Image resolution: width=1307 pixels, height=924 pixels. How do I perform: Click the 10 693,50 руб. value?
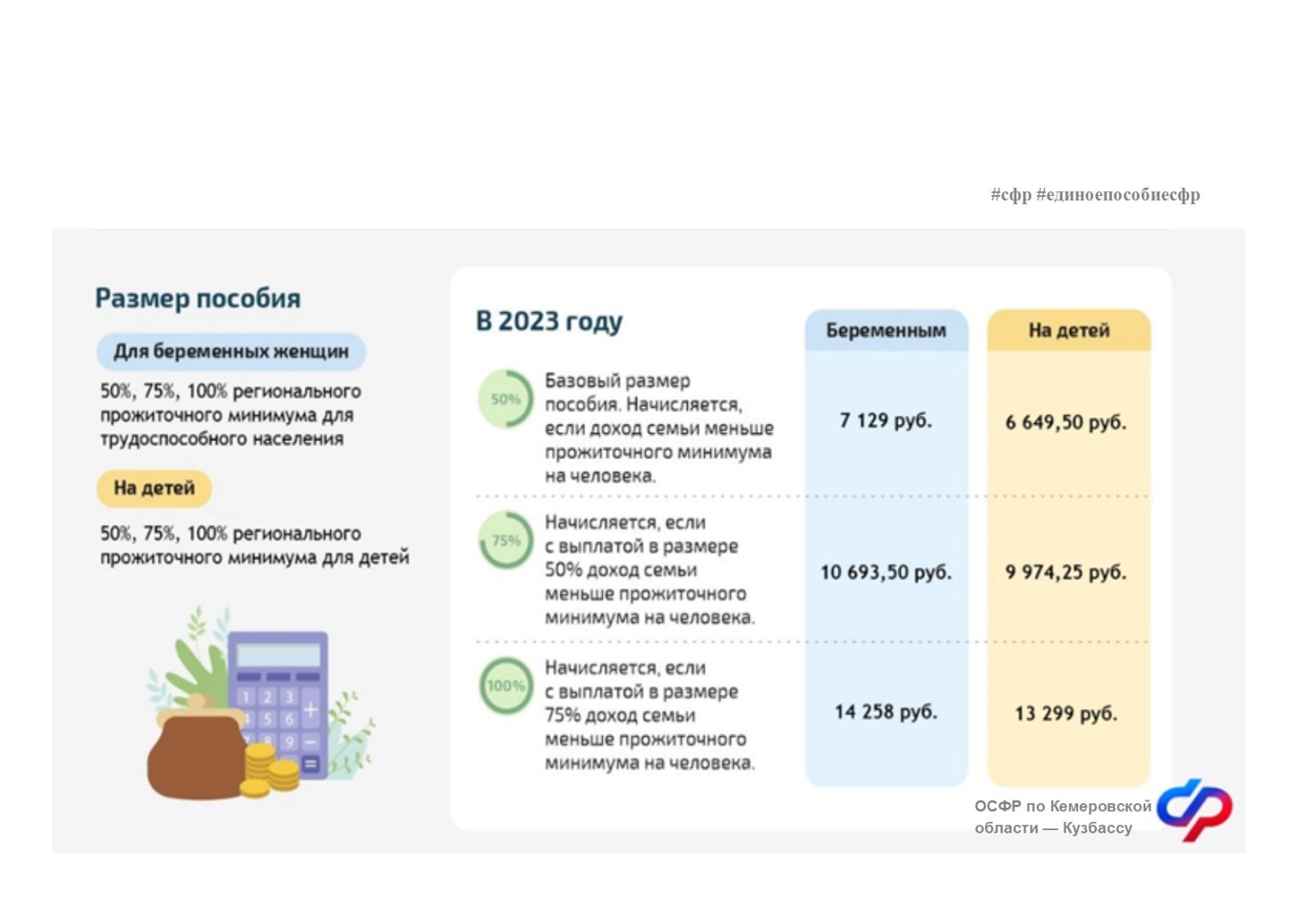[886, 572]
